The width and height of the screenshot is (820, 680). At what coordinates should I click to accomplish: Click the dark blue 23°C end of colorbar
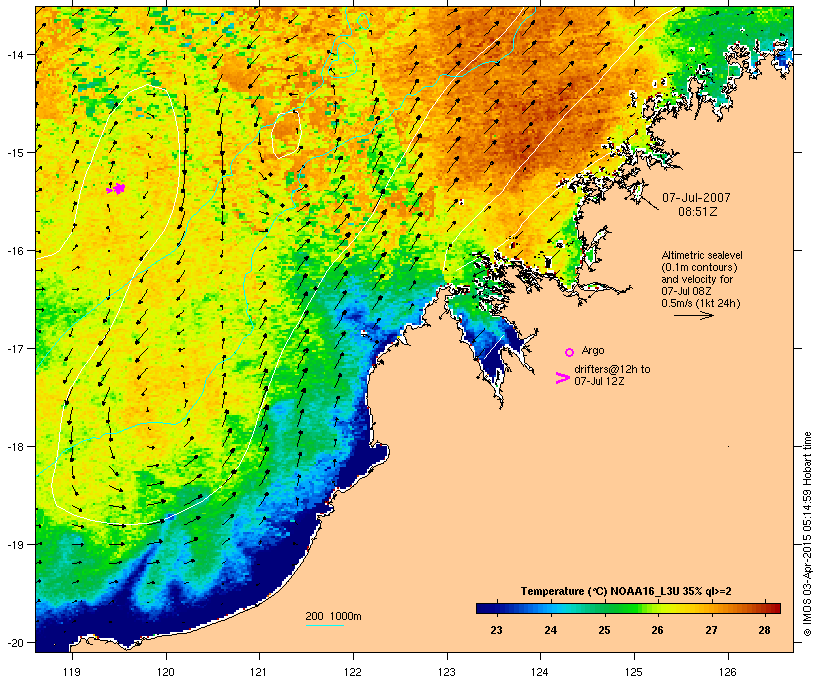point(486,608)
